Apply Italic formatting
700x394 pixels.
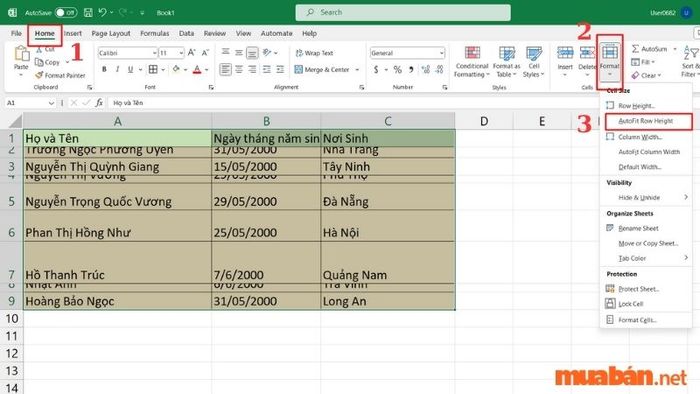tap(117, 70)
